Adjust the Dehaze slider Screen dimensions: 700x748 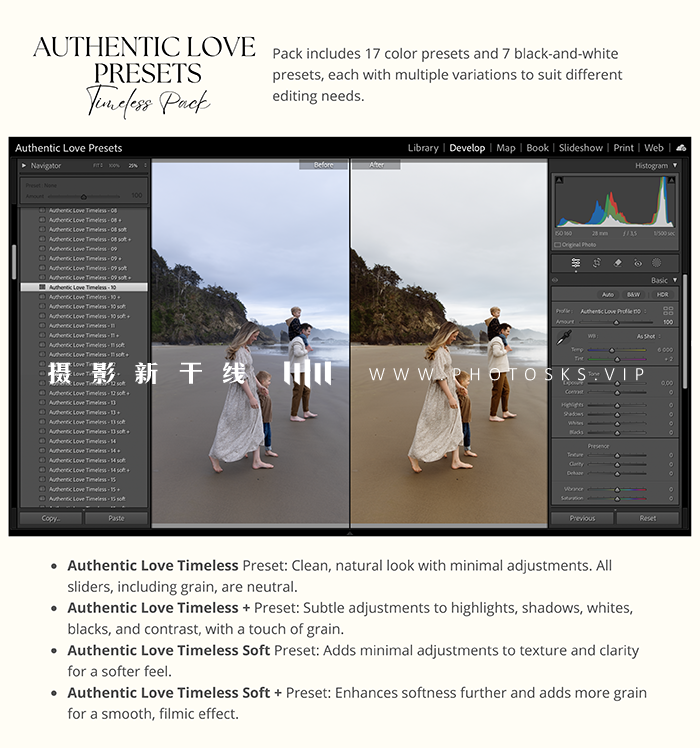(617, 474)
